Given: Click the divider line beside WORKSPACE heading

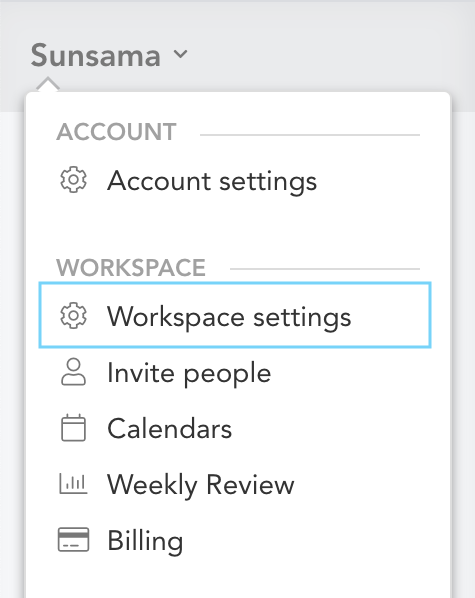Looking at the screenshot, I should click(x=325, y=269).
